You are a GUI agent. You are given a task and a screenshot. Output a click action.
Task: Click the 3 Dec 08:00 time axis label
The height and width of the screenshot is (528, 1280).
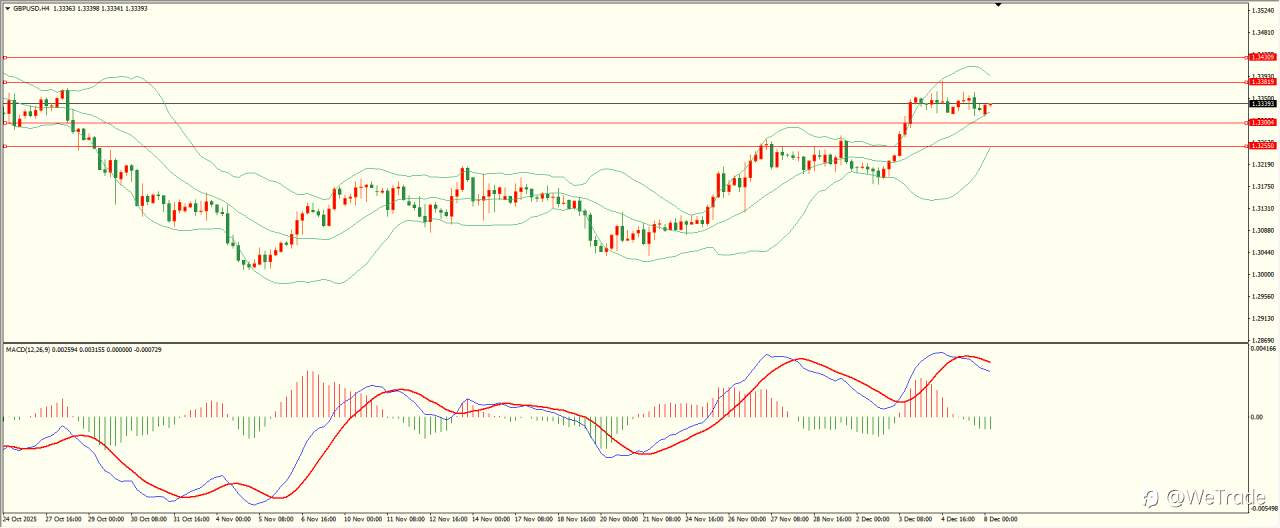[x=915, y=520]
